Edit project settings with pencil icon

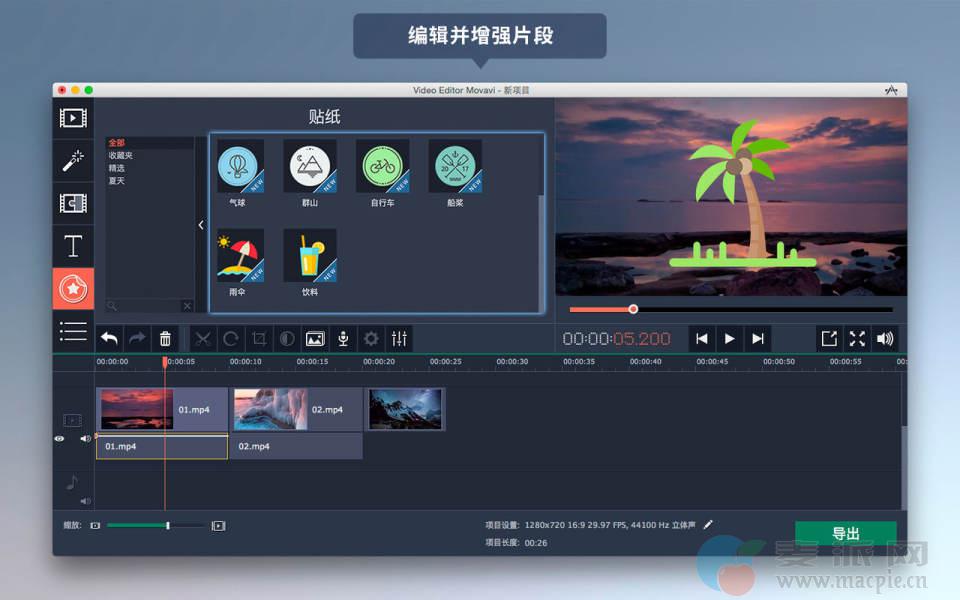tap(709, 524)
